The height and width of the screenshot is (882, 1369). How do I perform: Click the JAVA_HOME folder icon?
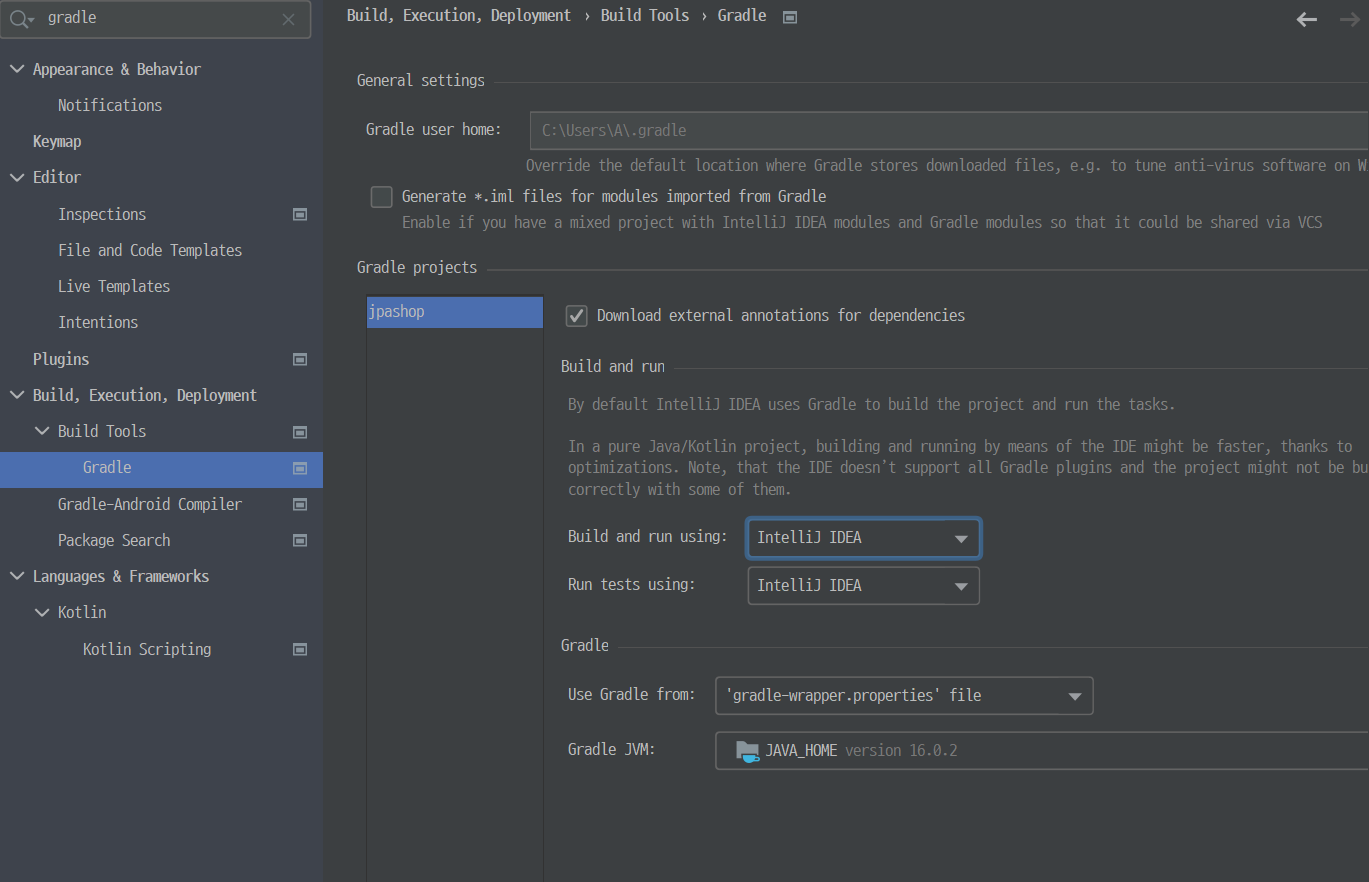[x=747, y=751]
